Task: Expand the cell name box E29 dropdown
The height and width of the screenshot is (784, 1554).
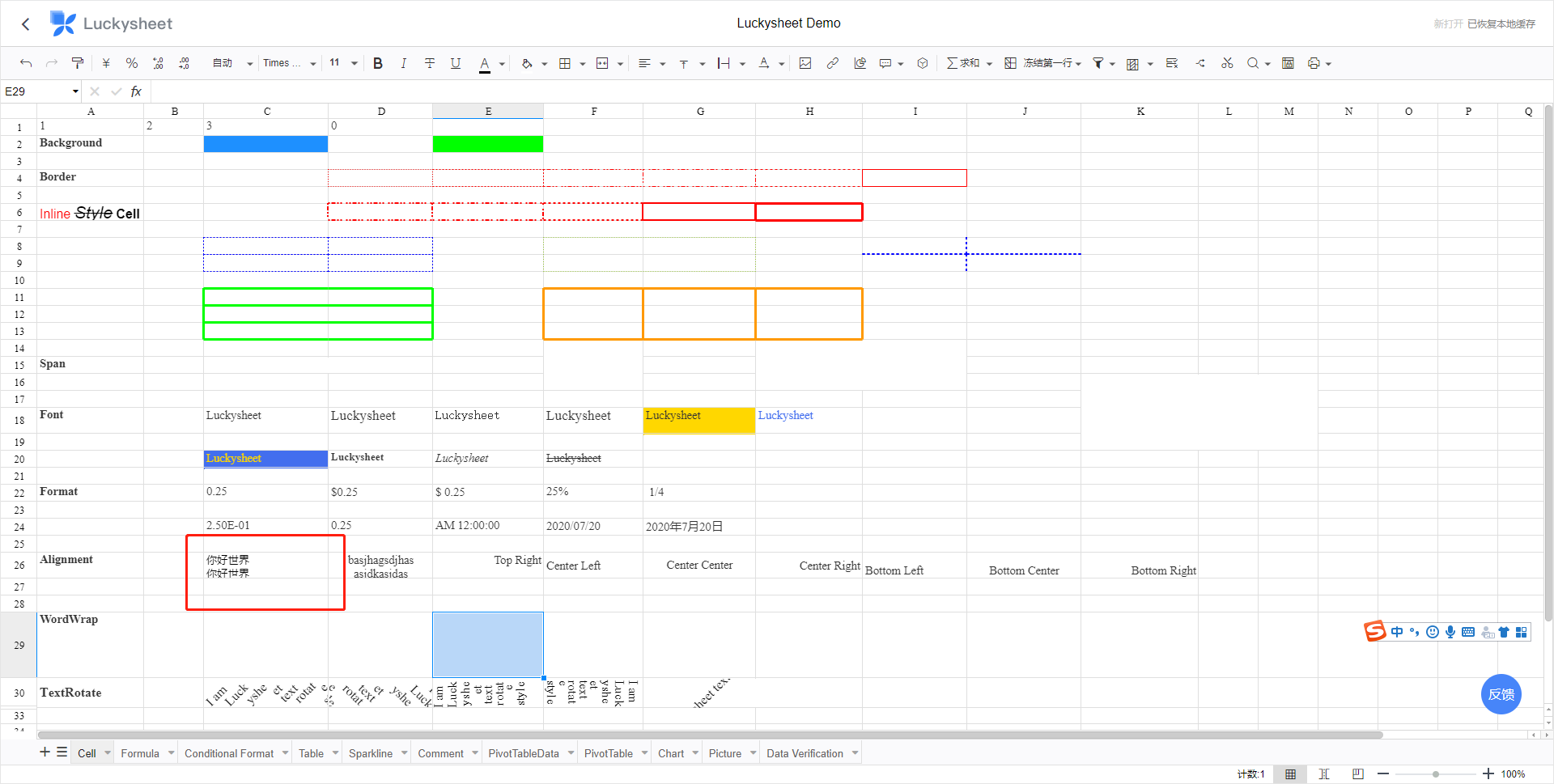Action: pyautogui.click(x=75, y=91)
